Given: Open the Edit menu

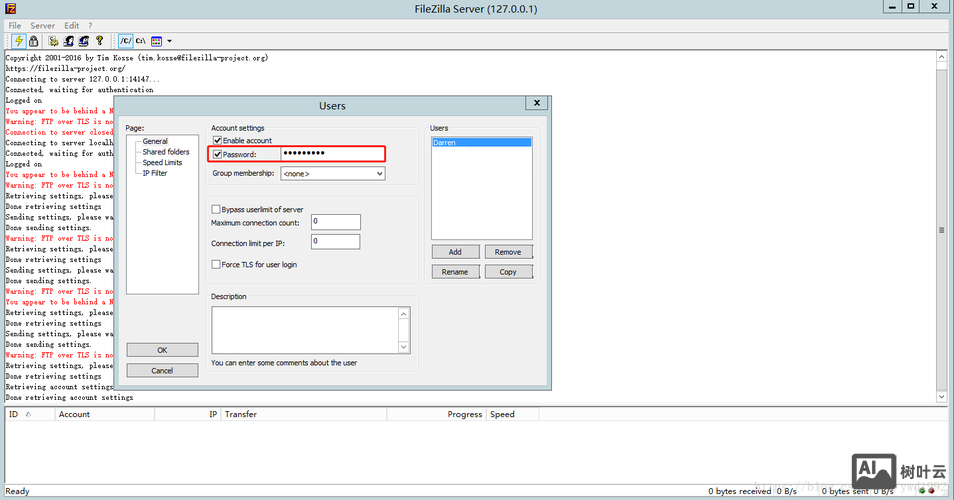Looking at the screenshot, I should [x=72, y=25].
